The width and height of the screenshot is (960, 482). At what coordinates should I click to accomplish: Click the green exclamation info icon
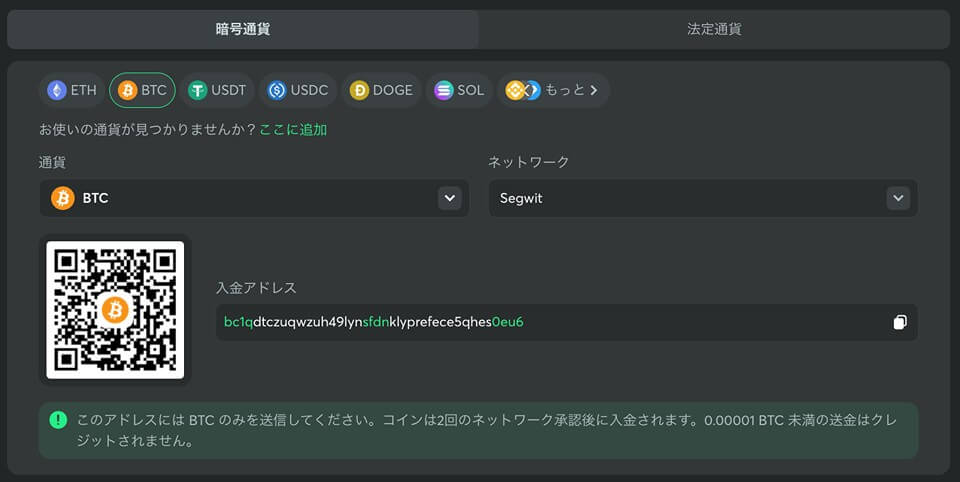click(58, 420)
